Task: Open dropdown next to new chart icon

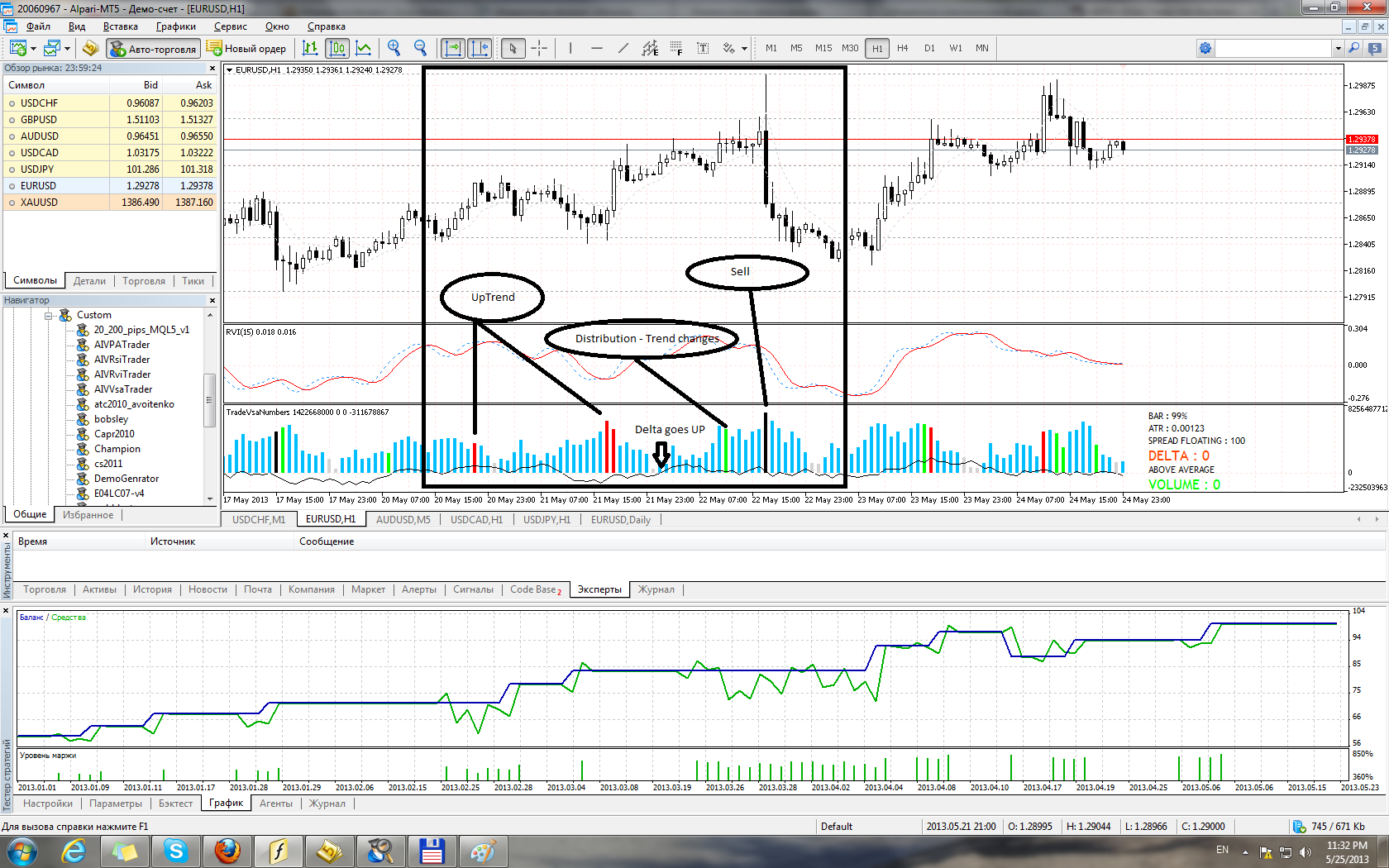Action: [x=33, y=49]
